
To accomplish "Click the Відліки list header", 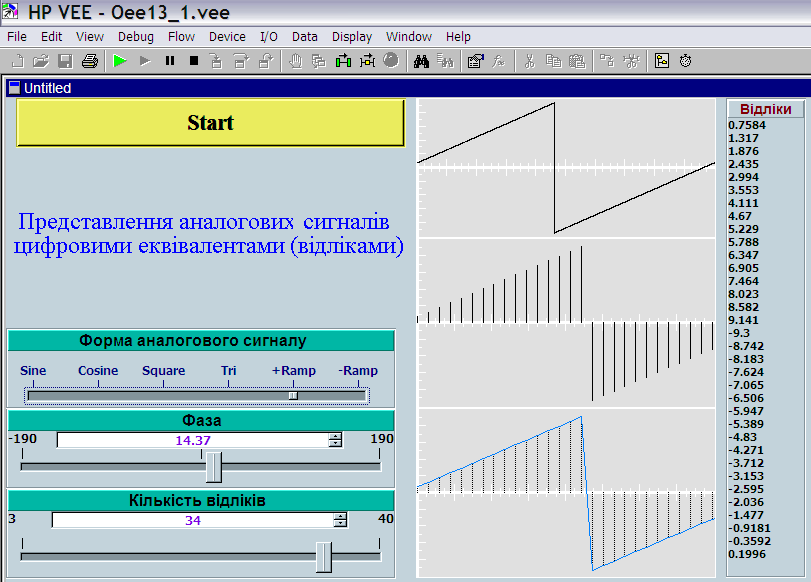I will tap(765, 109).
